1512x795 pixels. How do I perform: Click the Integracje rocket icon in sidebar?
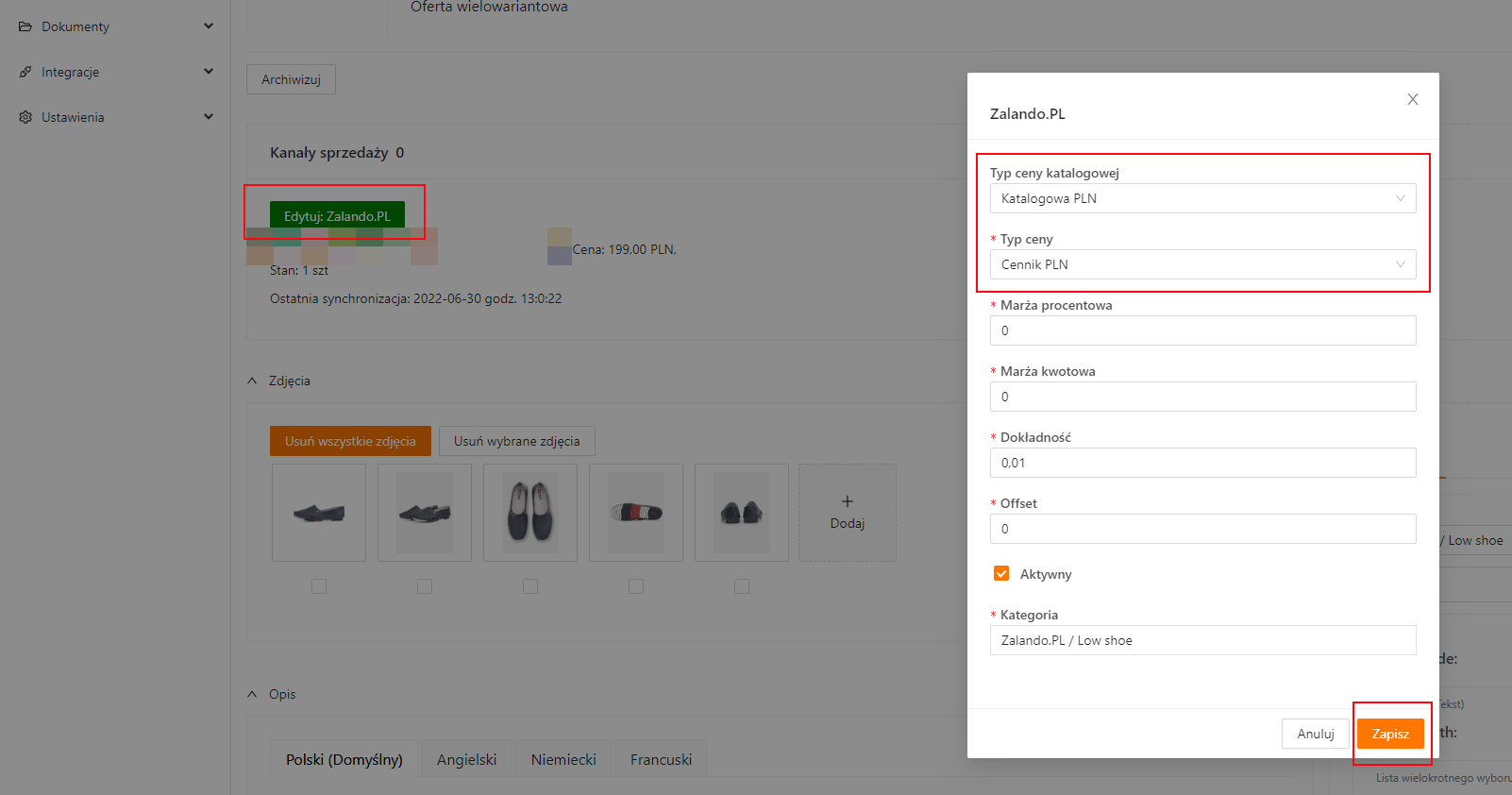(25, 72)
